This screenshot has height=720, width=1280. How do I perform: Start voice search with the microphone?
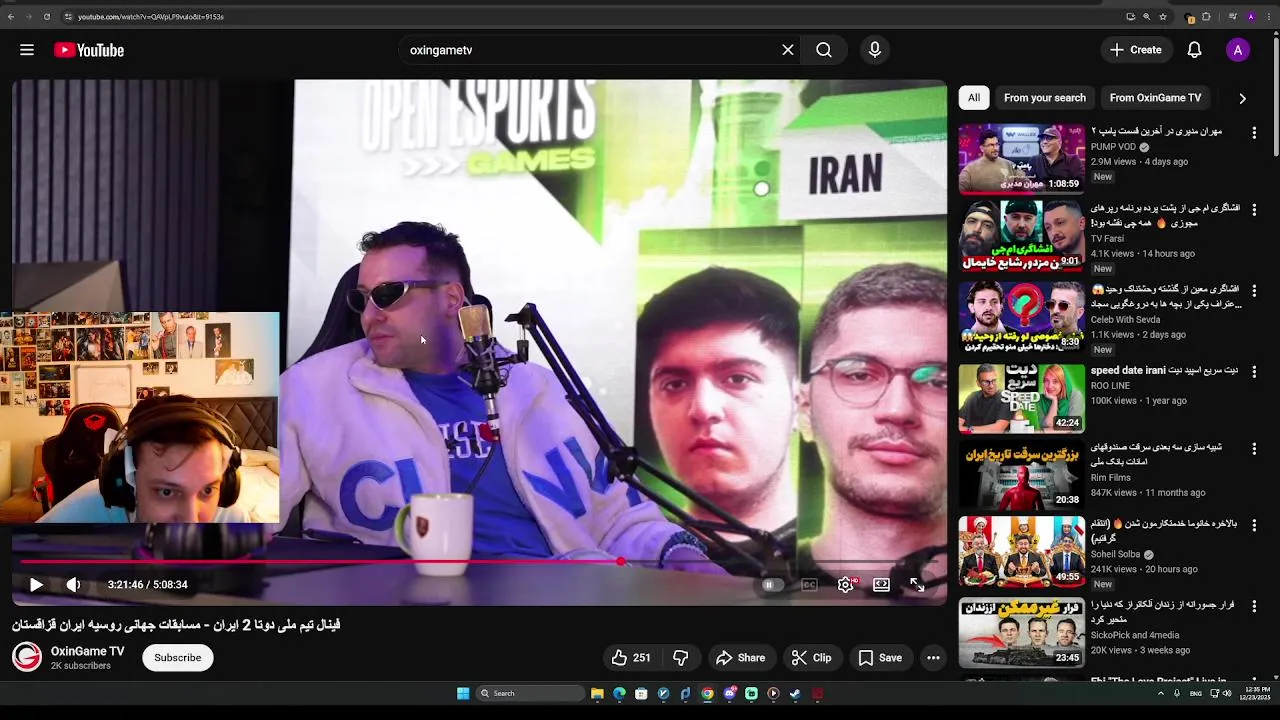(x=875, y=50)
